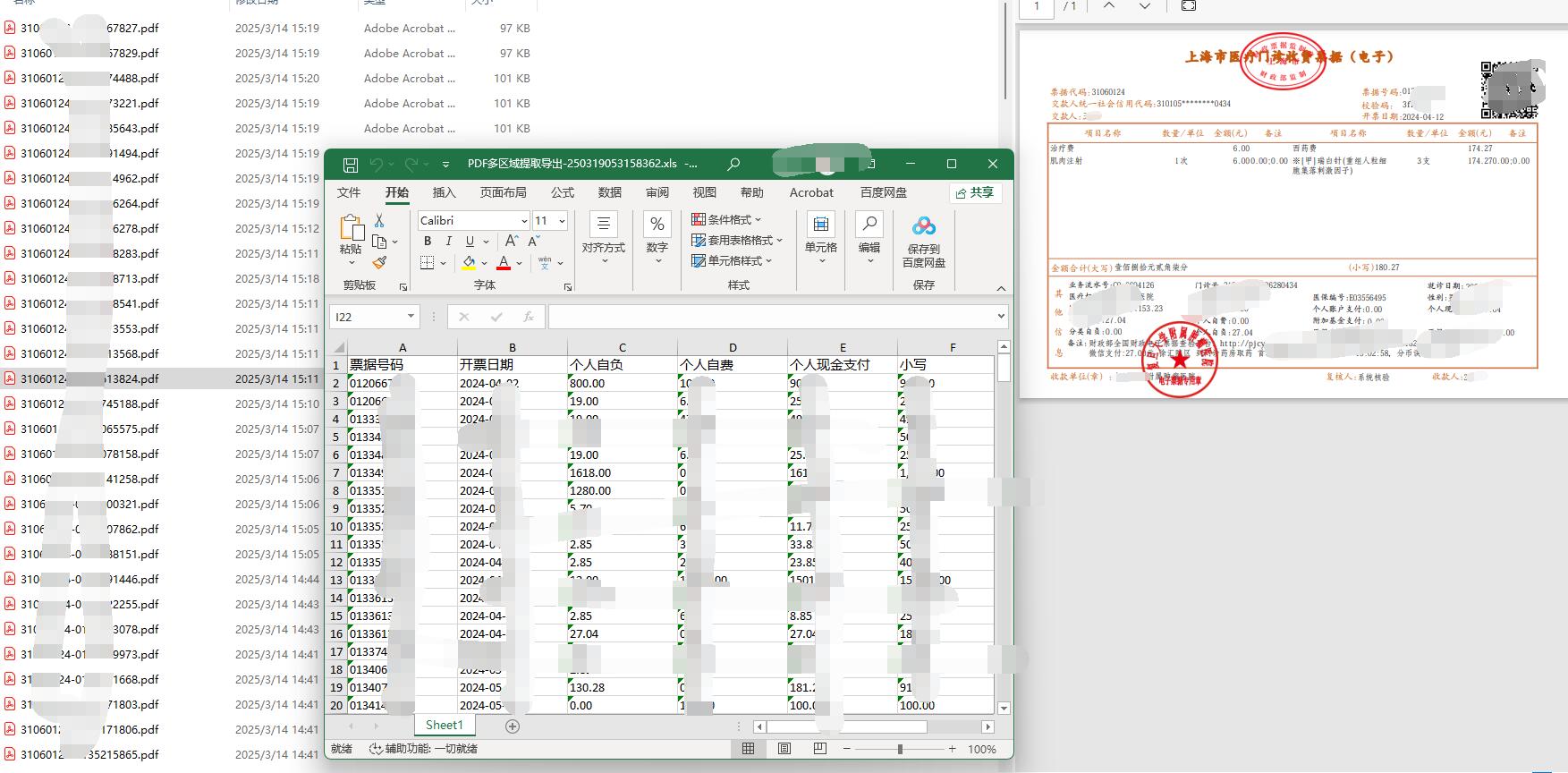This screenshot has width=1568, height=773.
Task: Open the Quick Access Toolbar customize arrow
Action: tap(445, 165)
